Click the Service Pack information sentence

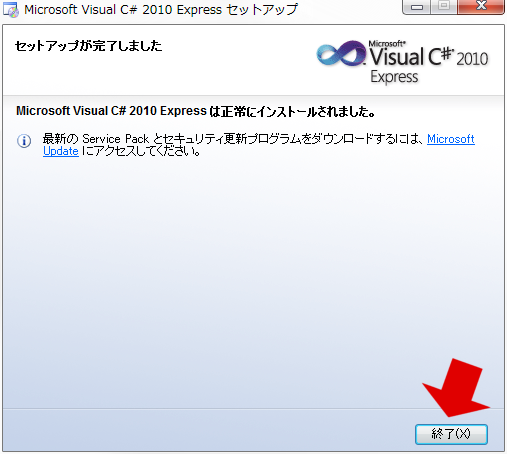coord(259,145)
